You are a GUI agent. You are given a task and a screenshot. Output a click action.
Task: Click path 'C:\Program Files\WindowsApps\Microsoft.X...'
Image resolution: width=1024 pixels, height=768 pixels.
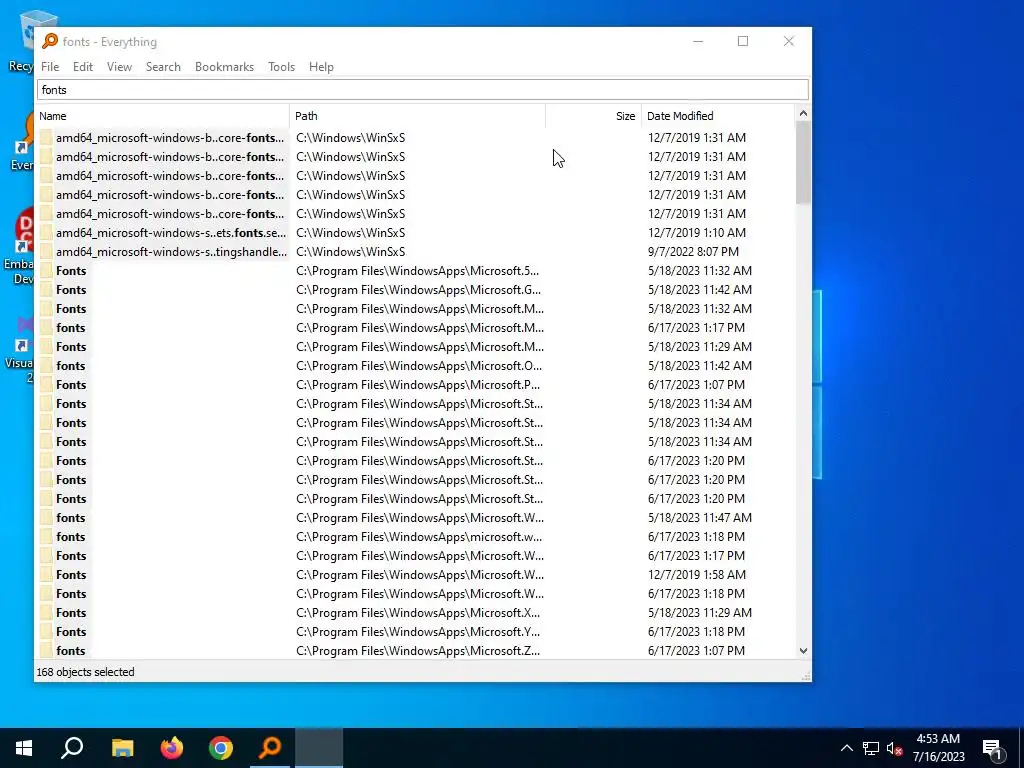(418, 613)
